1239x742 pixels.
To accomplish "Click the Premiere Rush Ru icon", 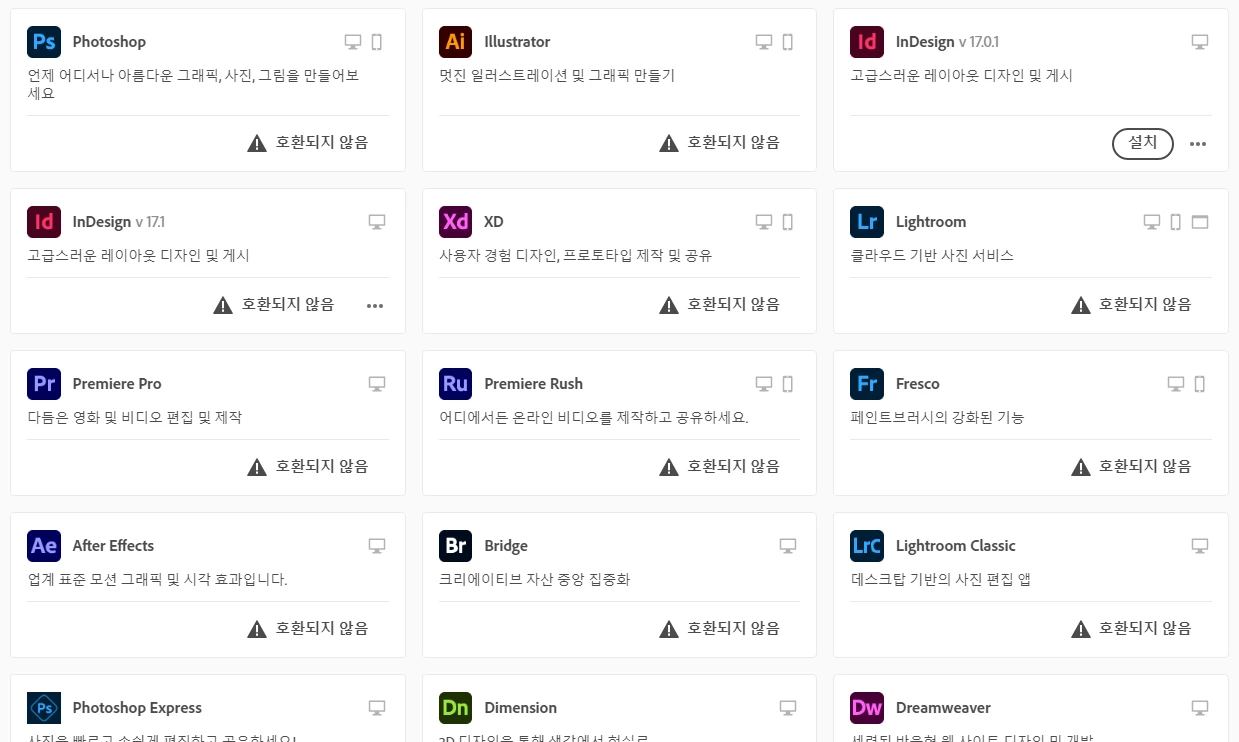I will click(x=455, y=384).
